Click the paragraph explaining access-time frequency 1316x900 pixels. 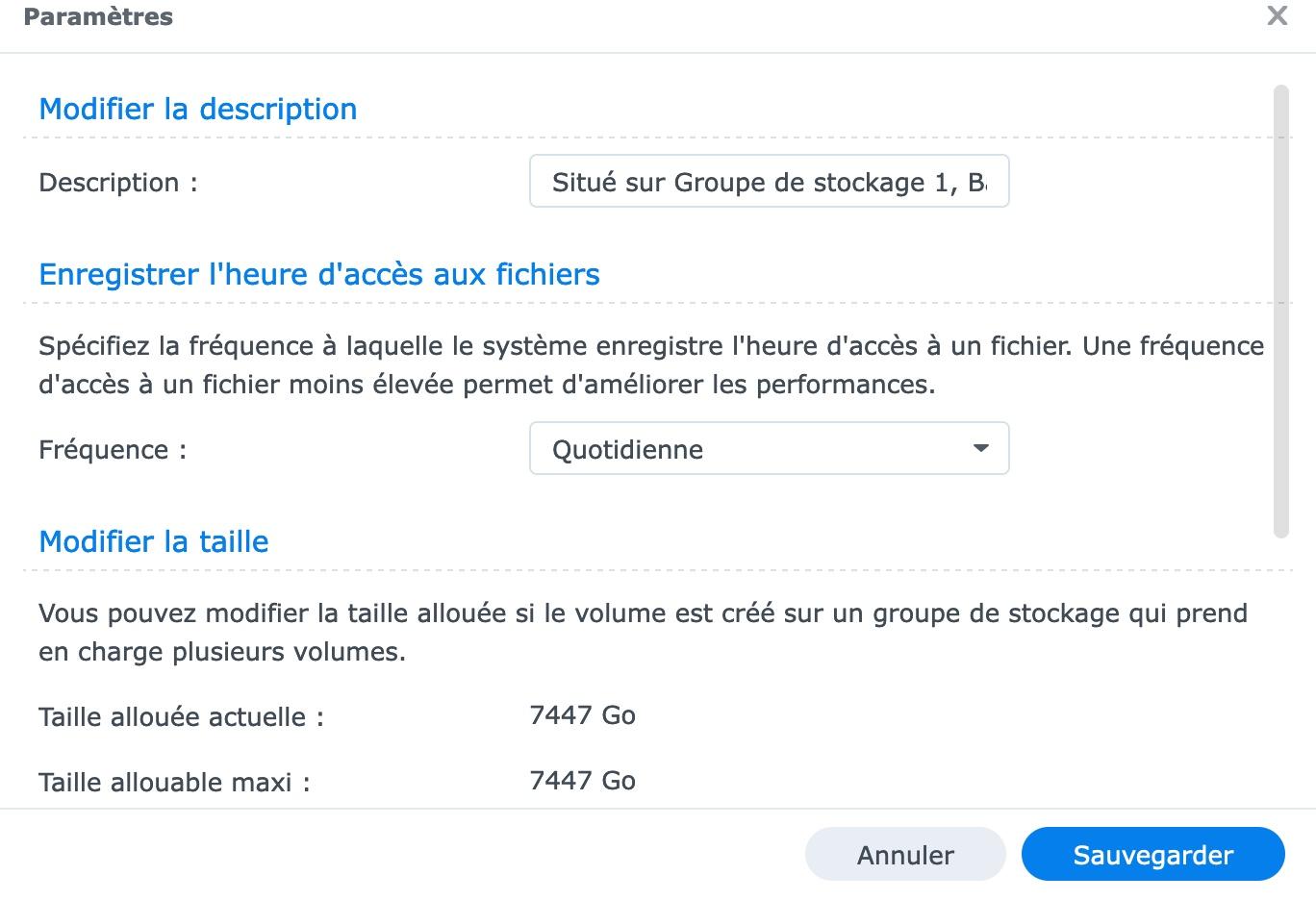[x=650, y=365]
